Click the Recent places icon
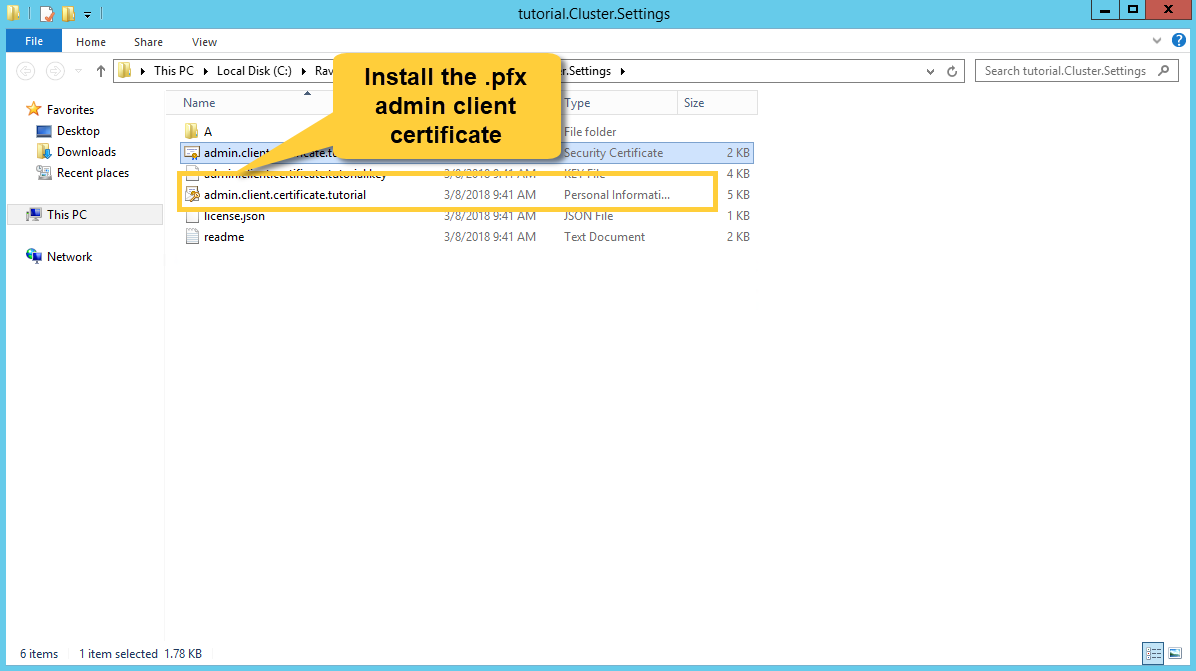1196x671 pixels. coord(44,172)
